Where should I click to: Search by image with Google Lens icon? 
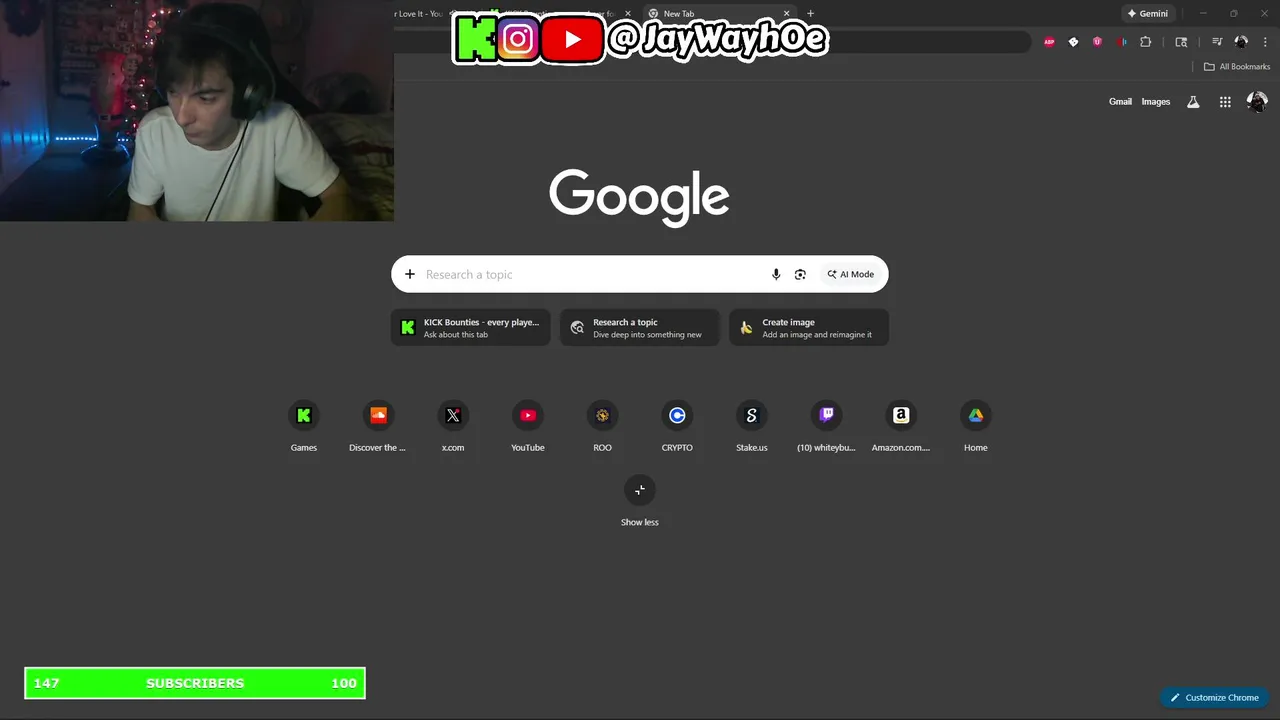pyautogui.click(x=800, y=274)
